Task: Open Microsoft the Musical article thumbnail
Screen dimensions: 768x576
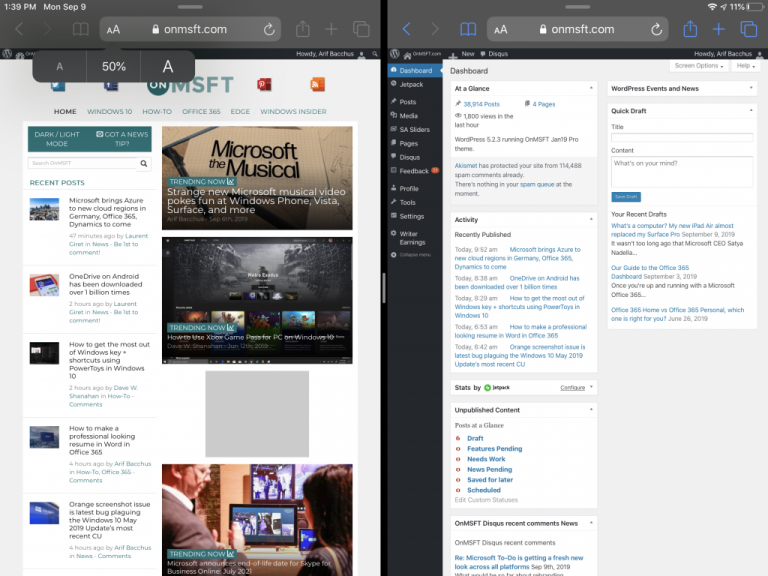Action: point(257,178)
